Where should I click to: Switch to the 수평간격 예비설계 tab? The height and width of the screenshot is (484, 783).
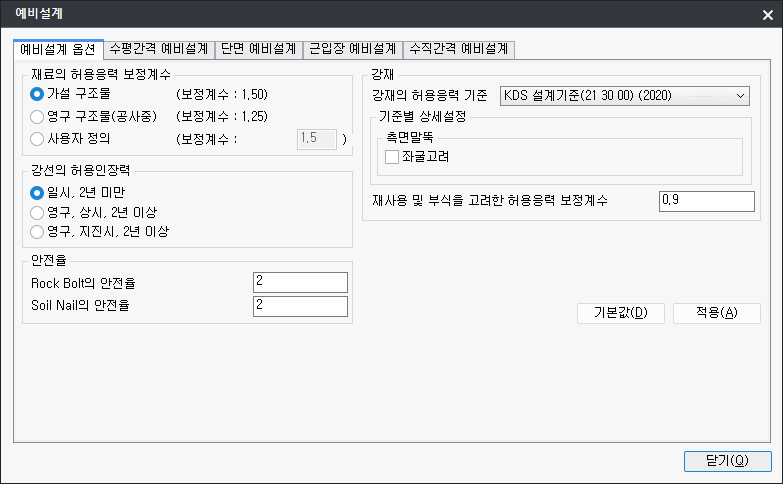point(159,48)
